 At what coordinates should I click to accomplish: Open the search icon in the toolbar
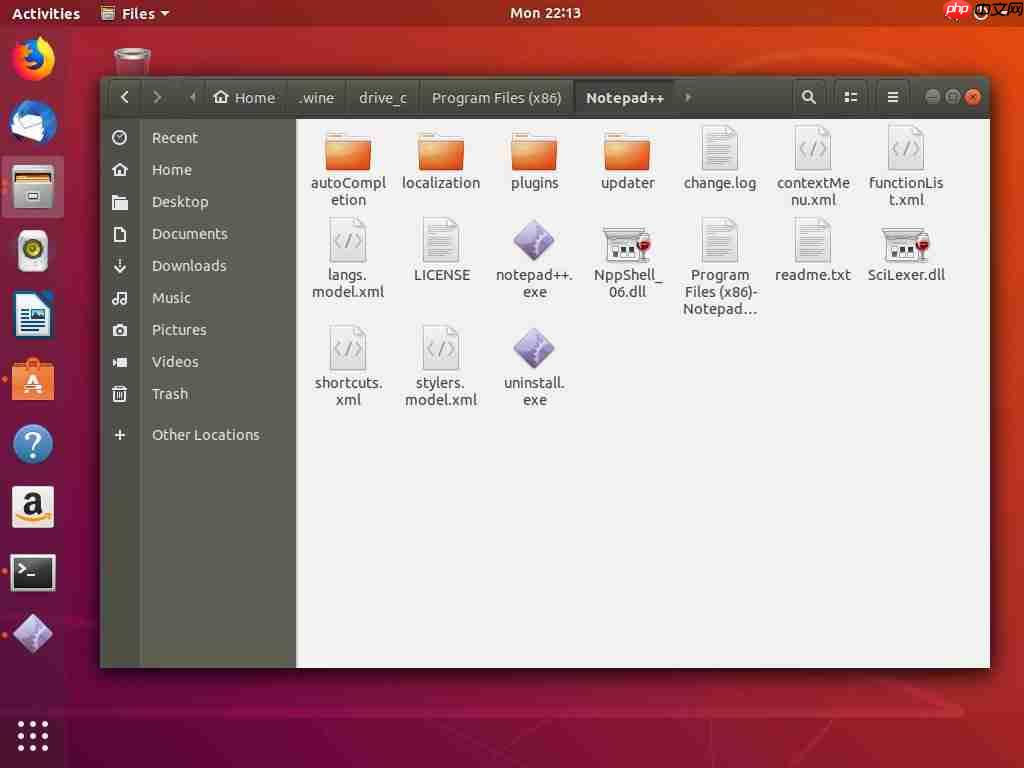pyautogui.click(x=809, y=97)
